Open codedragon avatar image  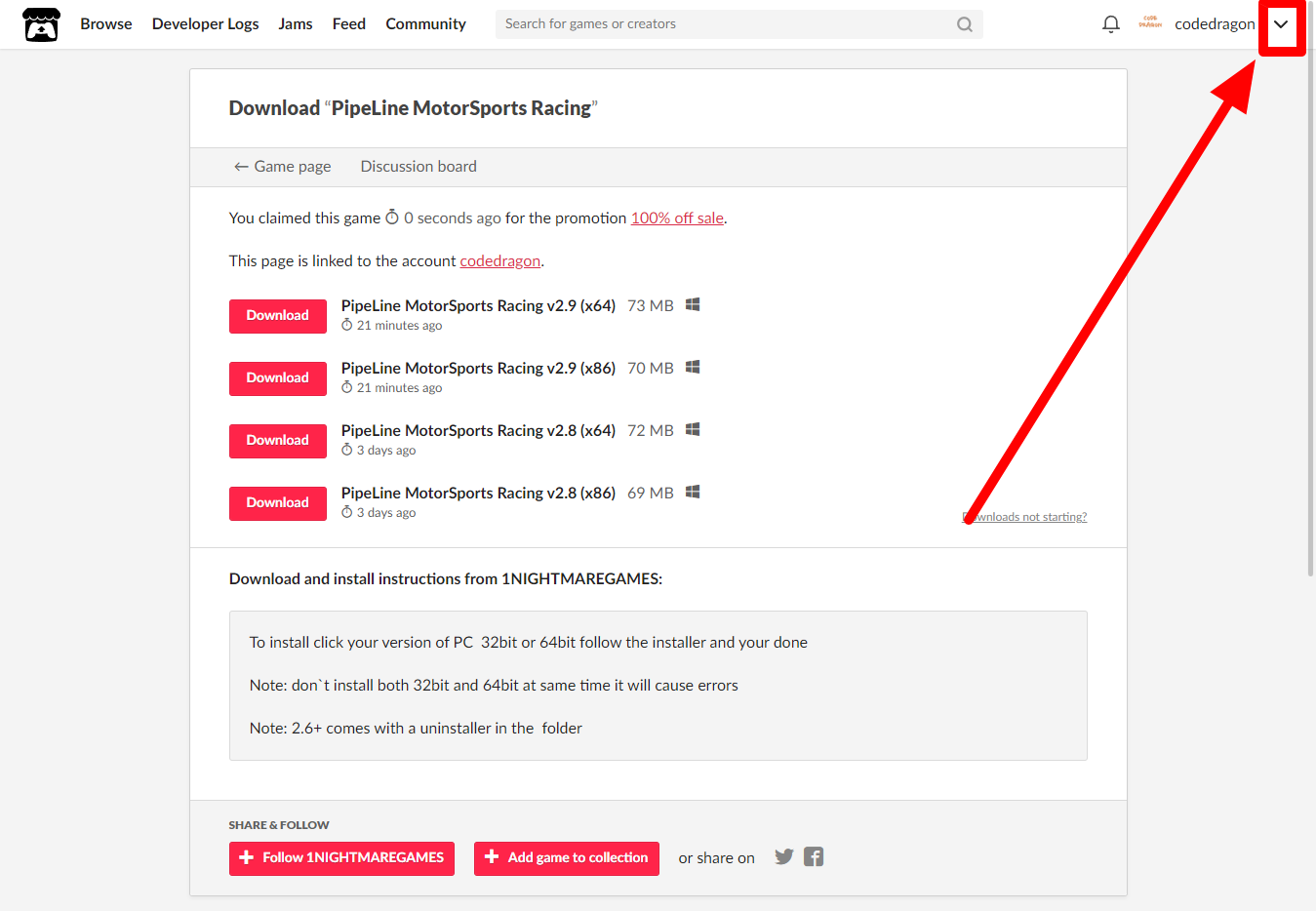point(1150,23)
